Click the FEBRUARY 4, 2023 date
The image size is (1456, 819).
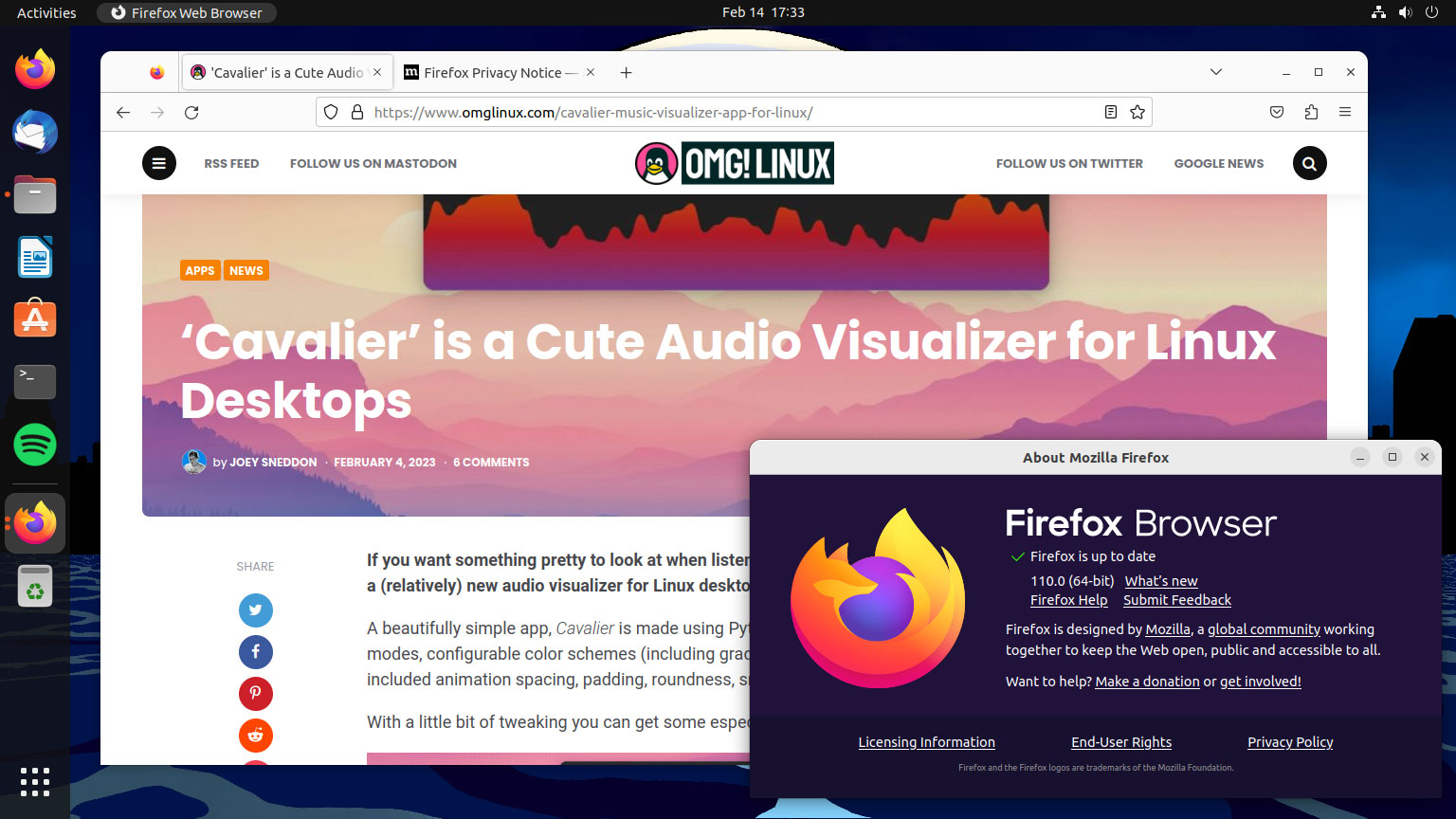(x=385, y=463)
